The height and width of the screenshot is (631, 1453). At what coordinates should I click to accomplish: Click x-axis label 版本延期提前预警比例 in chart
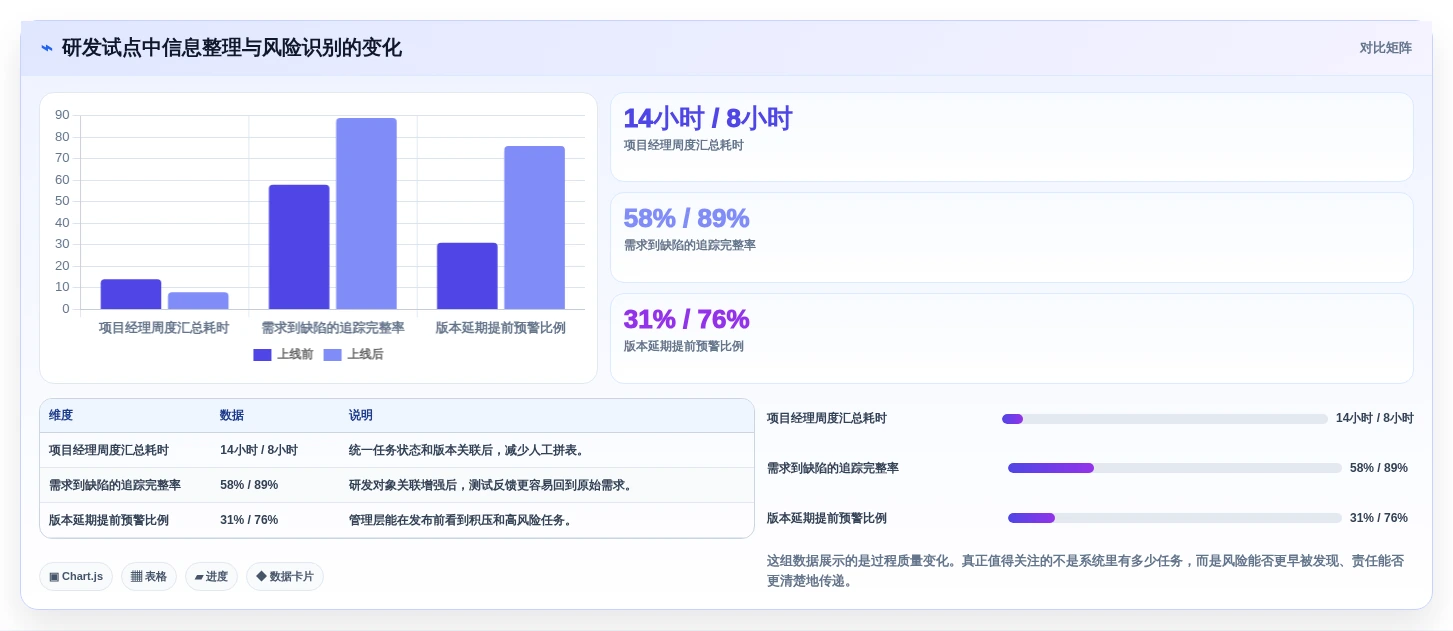(x=501, y=328)
